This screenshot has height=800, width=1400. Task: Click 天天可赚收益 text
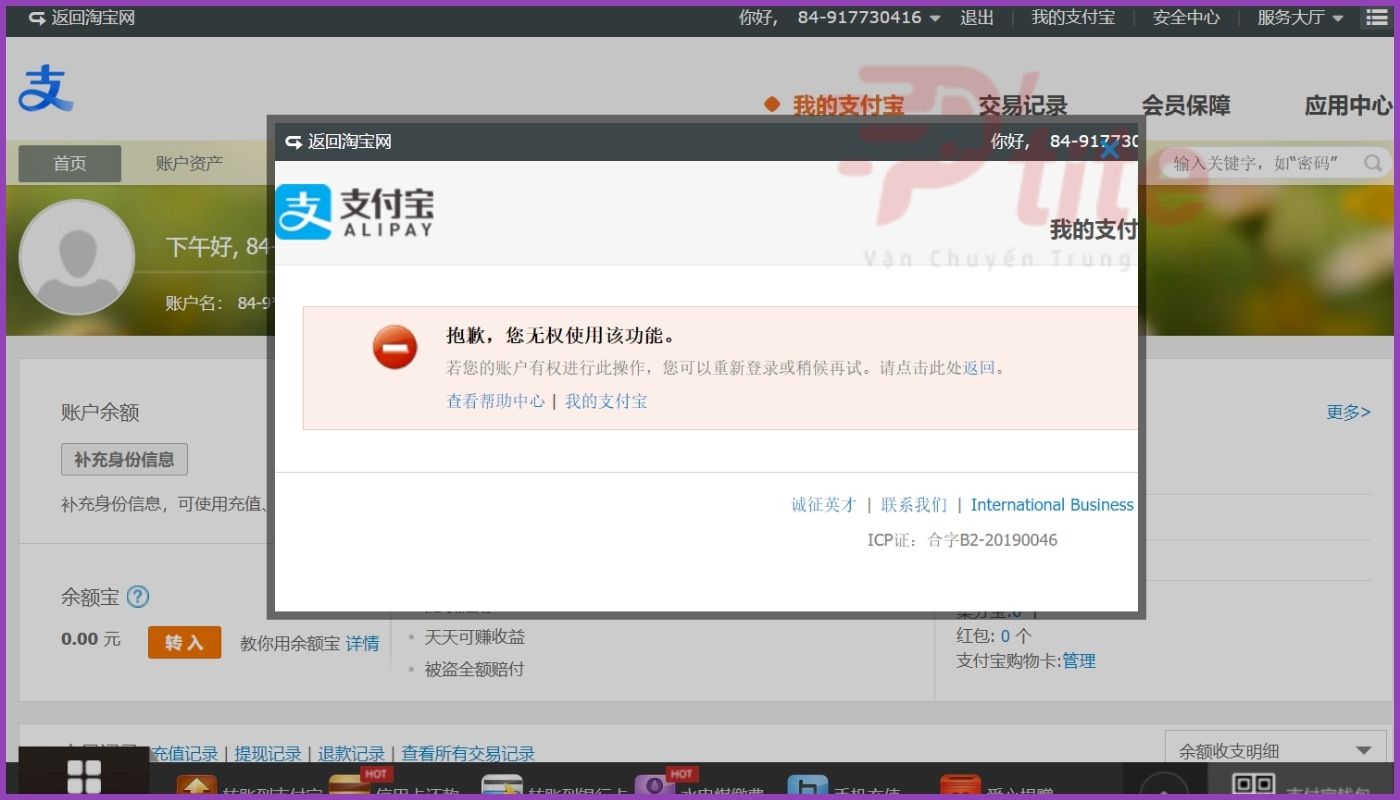474,637
